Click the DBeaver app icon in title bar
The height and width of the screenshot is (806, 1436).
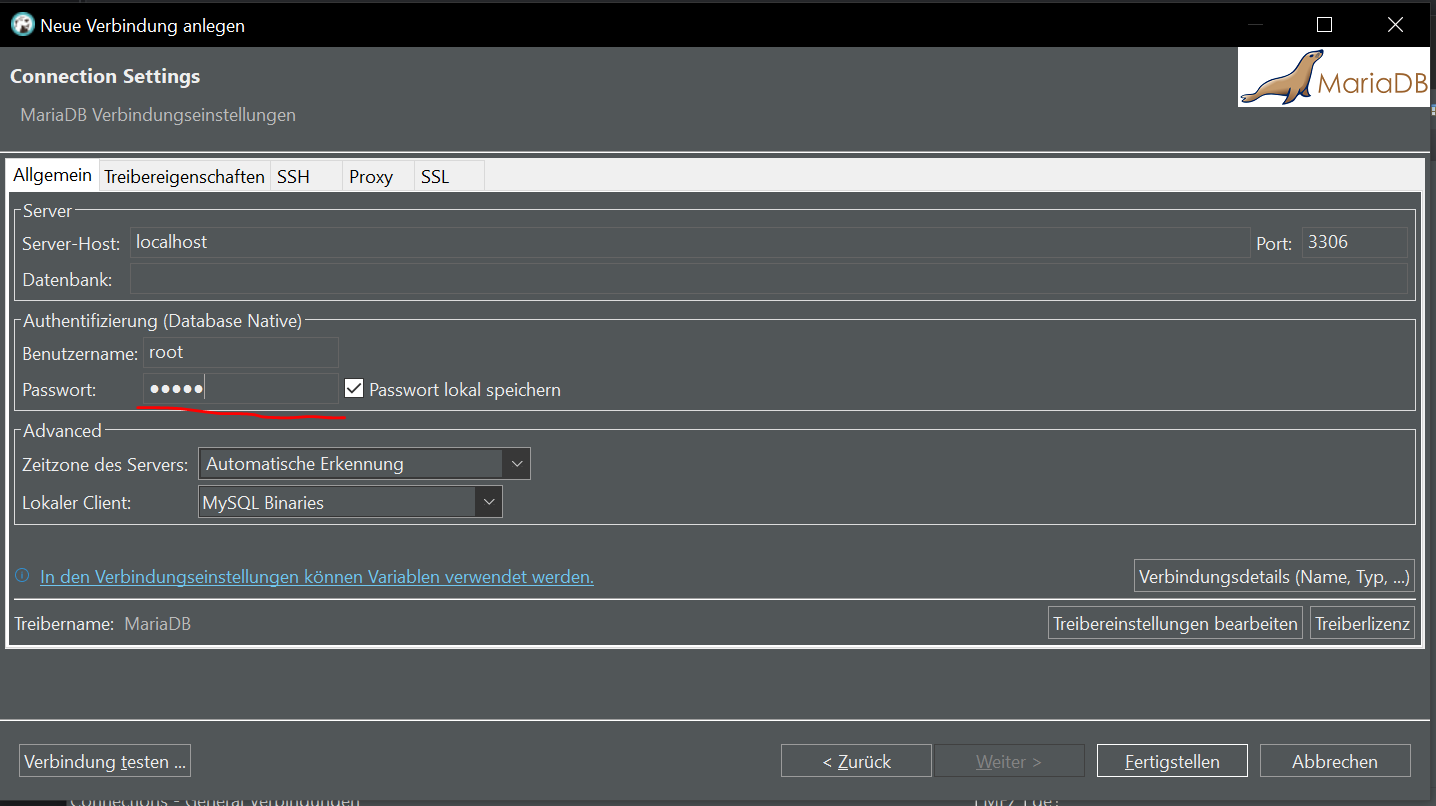coord(22,25)
